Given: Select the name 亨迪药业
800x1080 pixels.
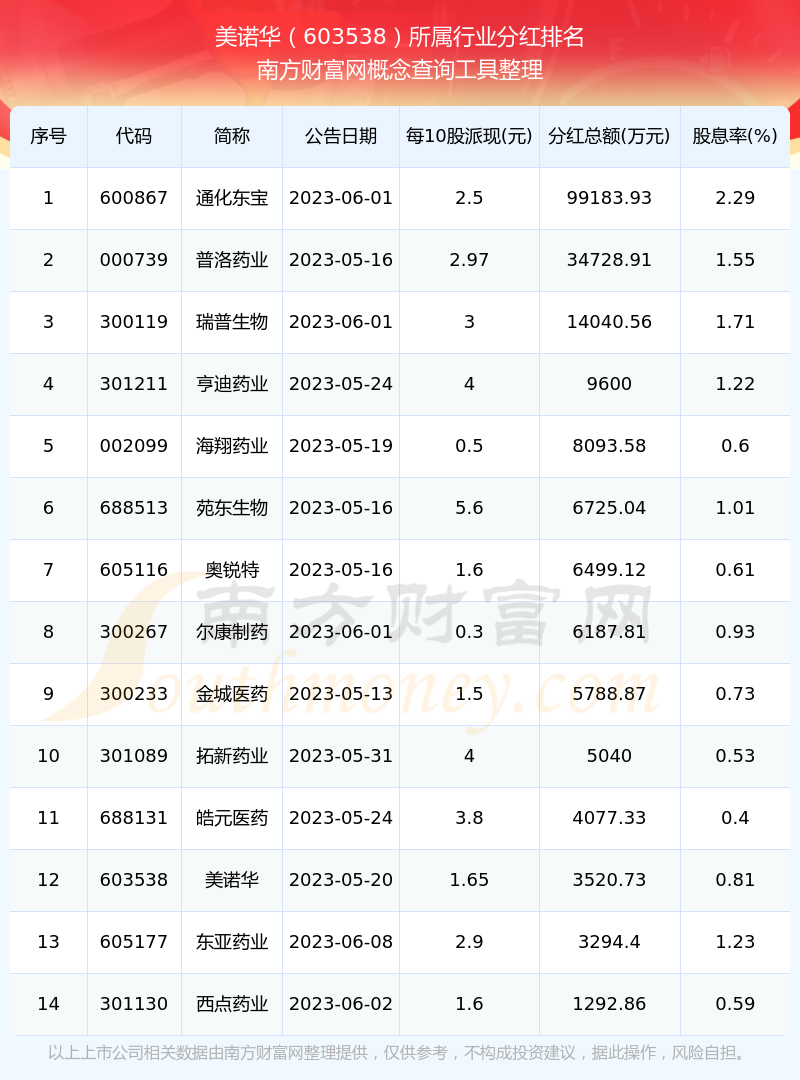Looking at the screenshot, I should point(232,384).
